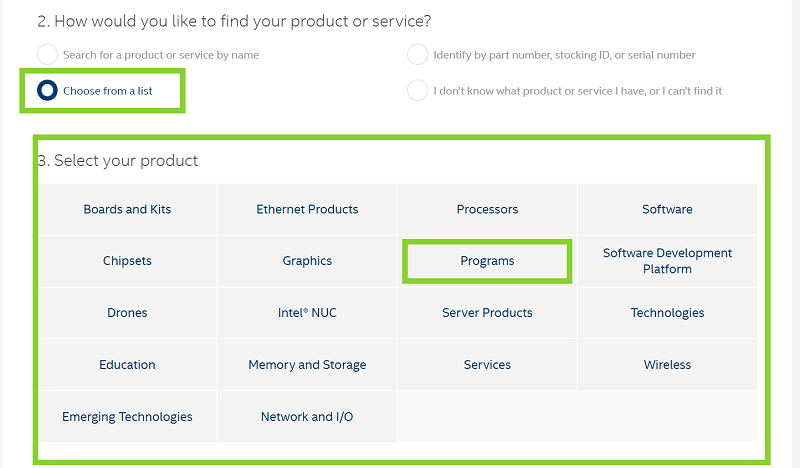
Task: Open the Network and I/O category
Action: [307, 417]
